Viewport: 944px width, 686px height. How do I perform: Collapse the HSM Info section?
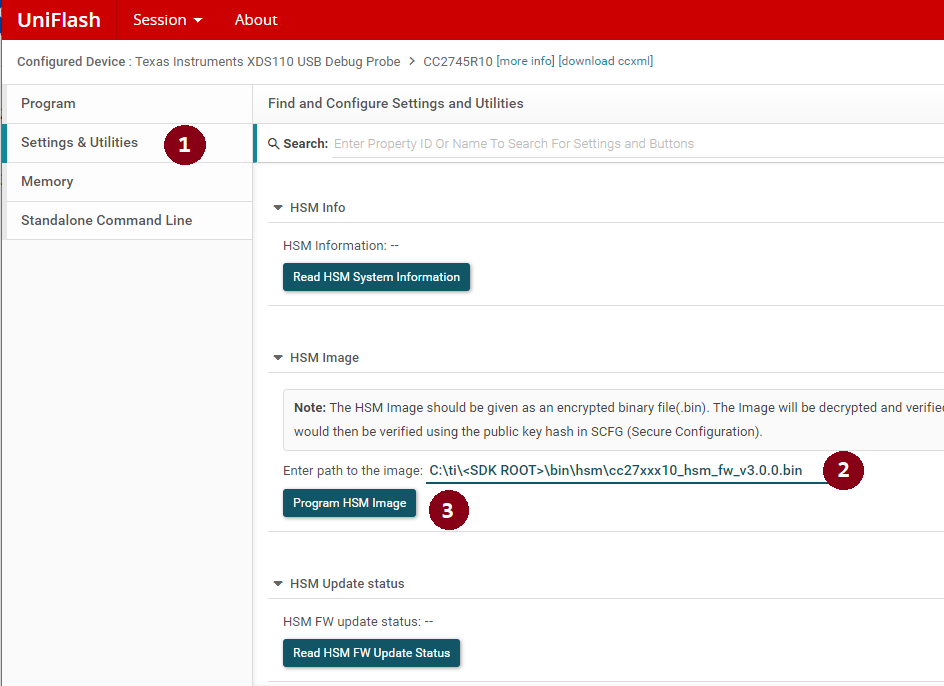pyautogui.click(x=278, y=208)
